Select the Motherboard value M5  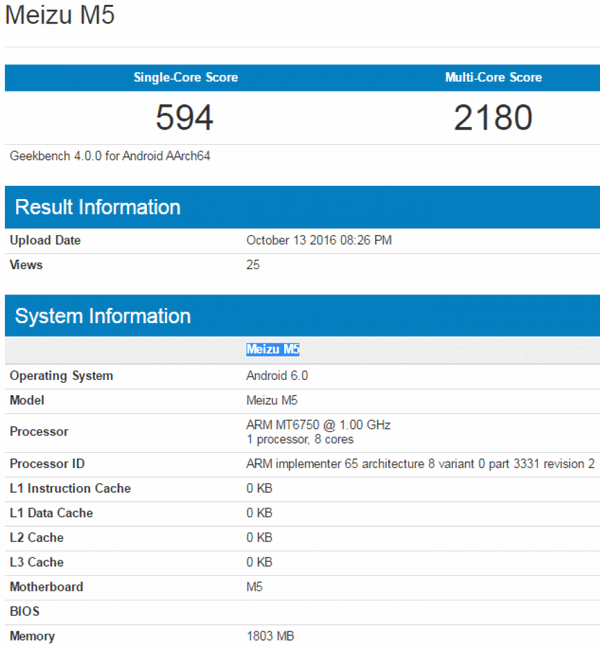tap(254, 587)
